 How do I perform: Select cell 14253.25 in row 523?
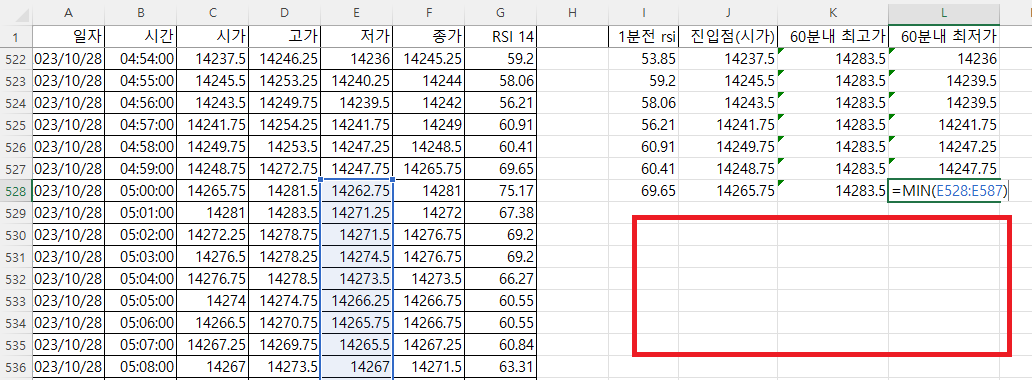click(x=285, y=81)
